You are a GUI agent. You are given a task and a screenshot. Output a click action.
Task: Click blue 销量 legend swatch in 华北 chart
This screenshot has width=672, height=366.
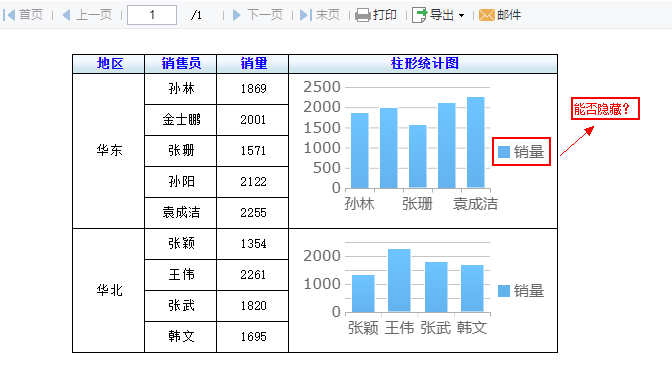click(x=504, y=291)
